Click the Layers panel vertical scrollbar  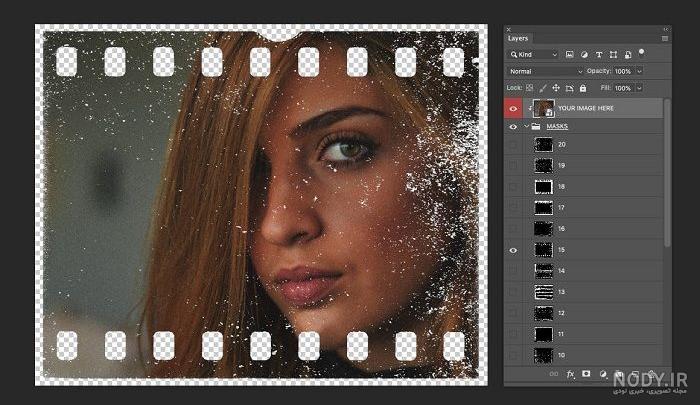667,174
